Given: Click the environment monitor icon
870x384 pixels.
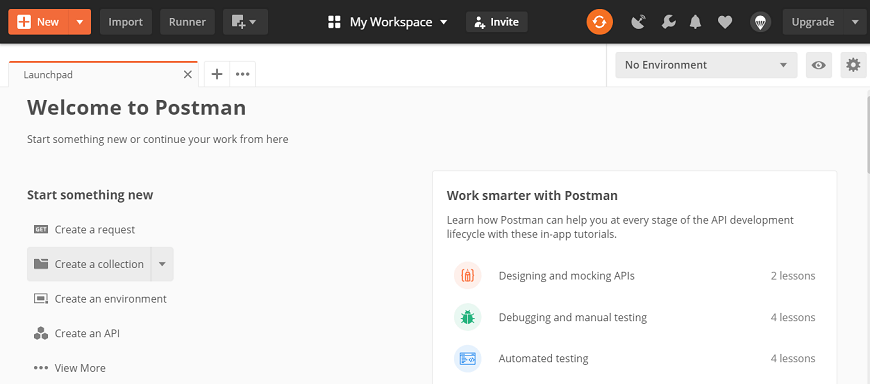Looking at the screenshot, I should pyautogui.click(x=41, y=299).
